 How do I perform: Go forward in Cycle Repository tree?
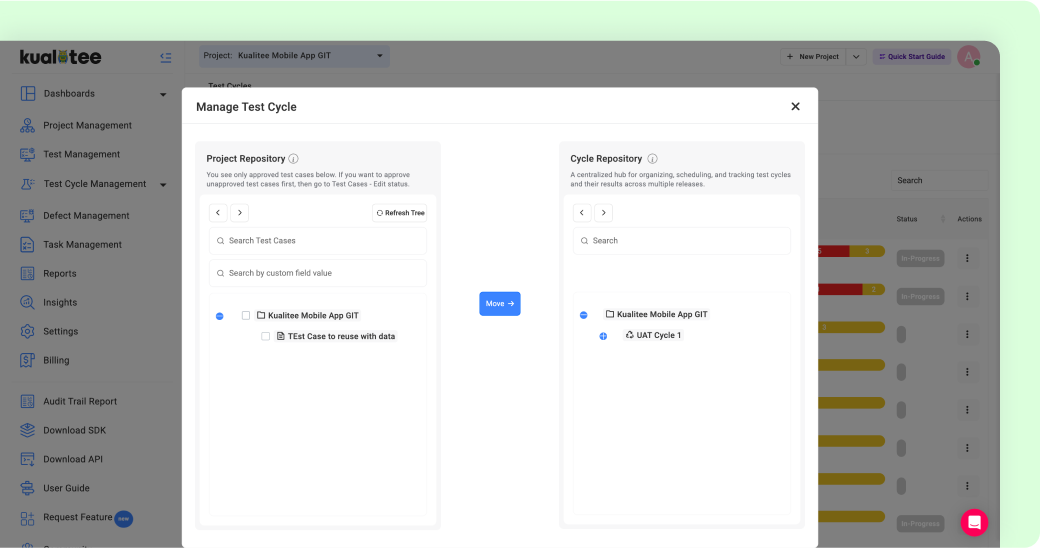pos(604,213)
